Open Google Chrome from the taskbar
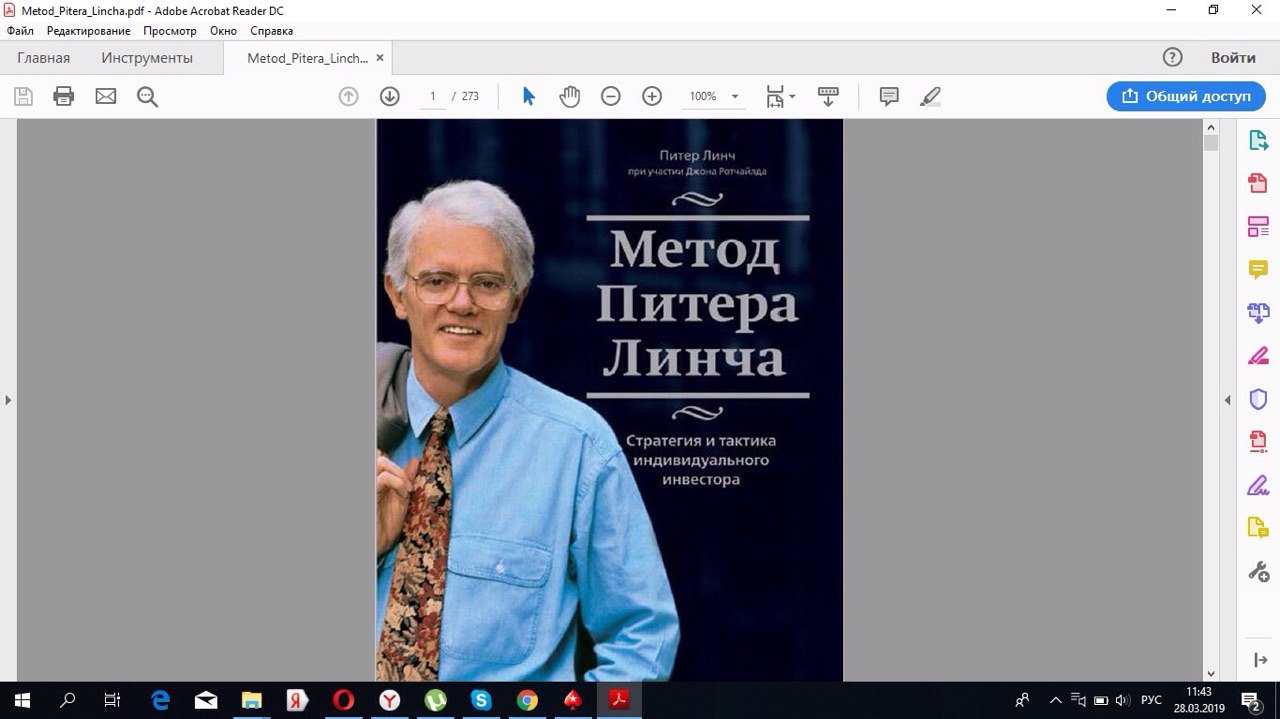 527,700
